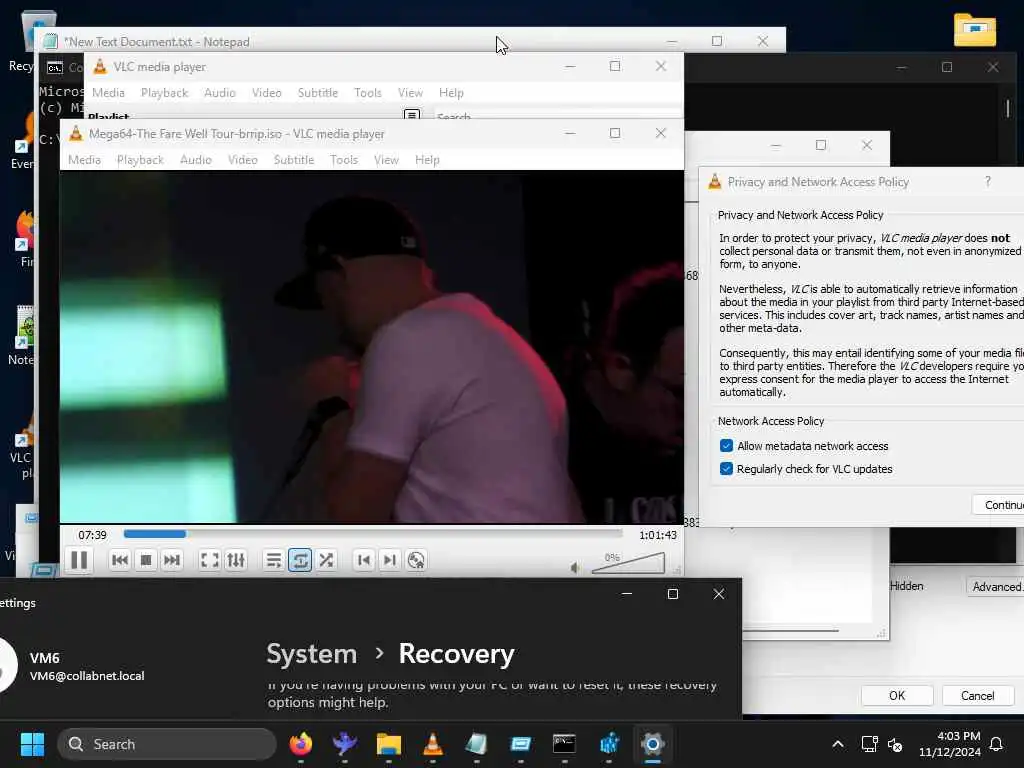
Task: Open Tools menu in the background VLC window
Action: 368,93
